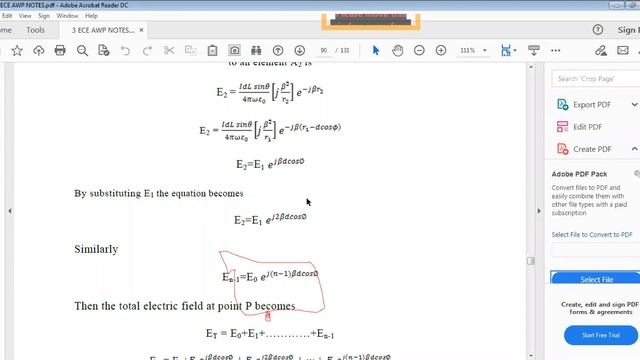Click the undo arrow icon
Screen dimensions: 640x360
click(x=125, y=51)
